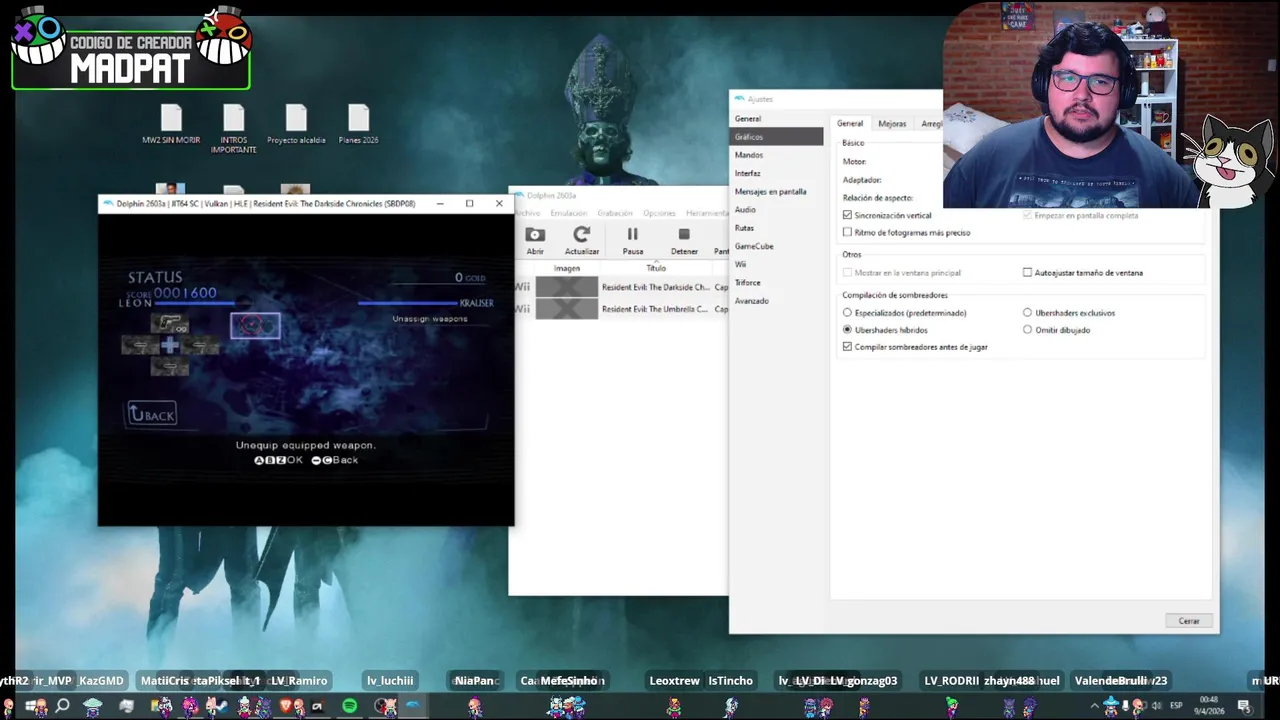This screenshot has height=720, width=1280.
Task: Click the Actualizar refresh icon in Dolphin toolbar
Action: 581,235
